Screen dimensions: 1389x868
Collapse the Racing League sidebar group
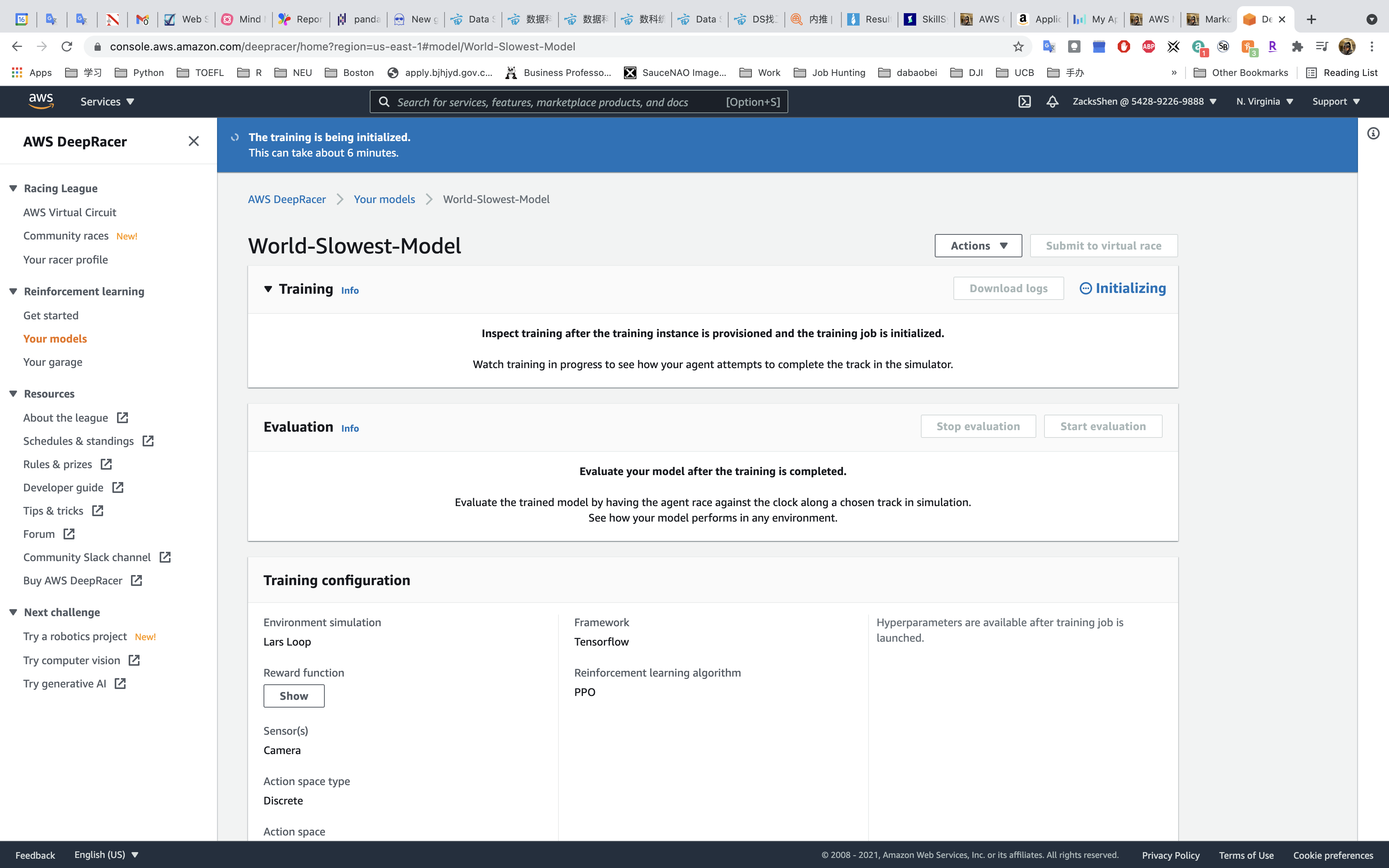(x=13, y=188)
